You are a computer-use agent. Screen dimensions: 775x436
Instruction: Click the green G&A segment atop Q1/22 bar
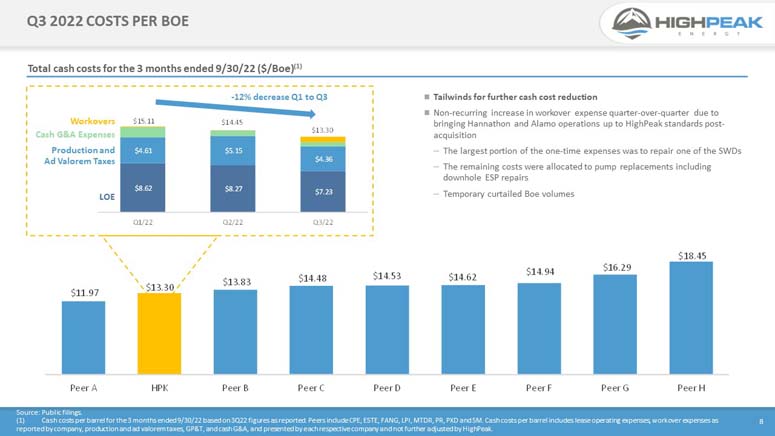click(x=143, y=132)
